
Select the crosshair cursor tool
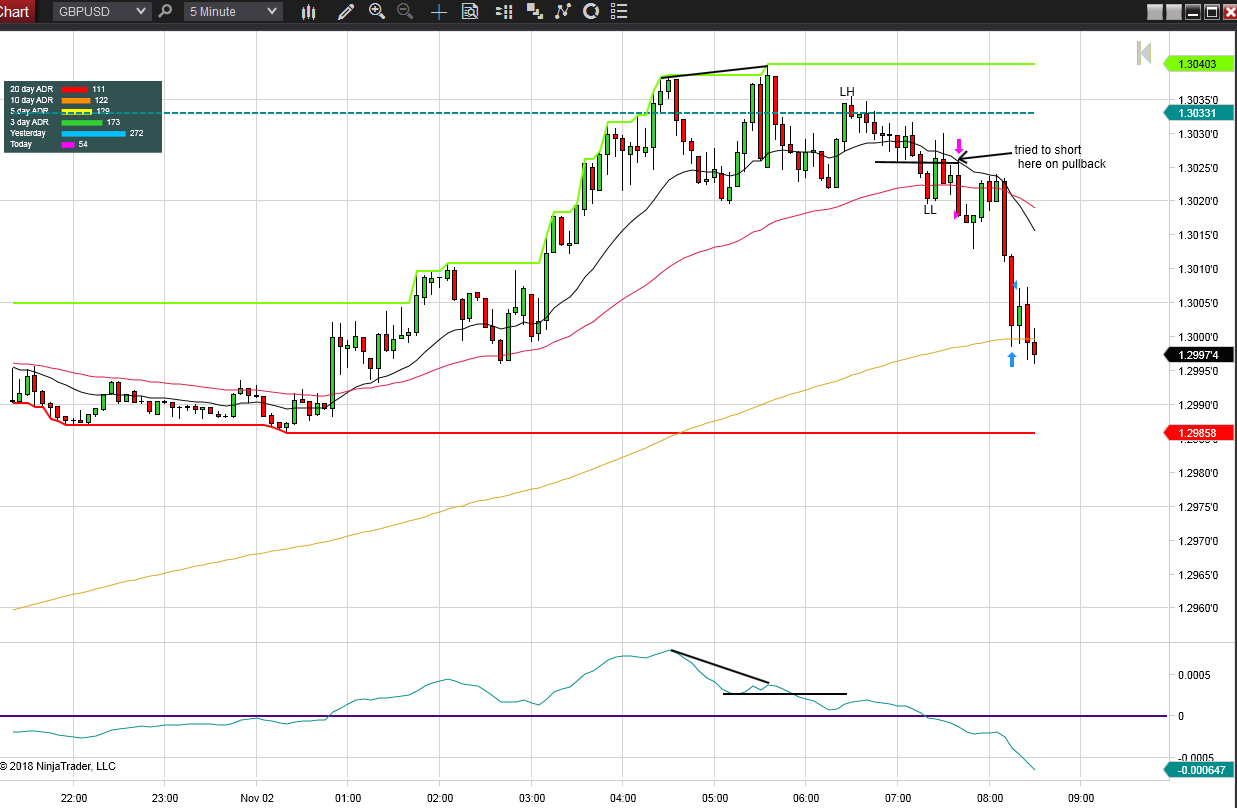[x=438, y=12]
